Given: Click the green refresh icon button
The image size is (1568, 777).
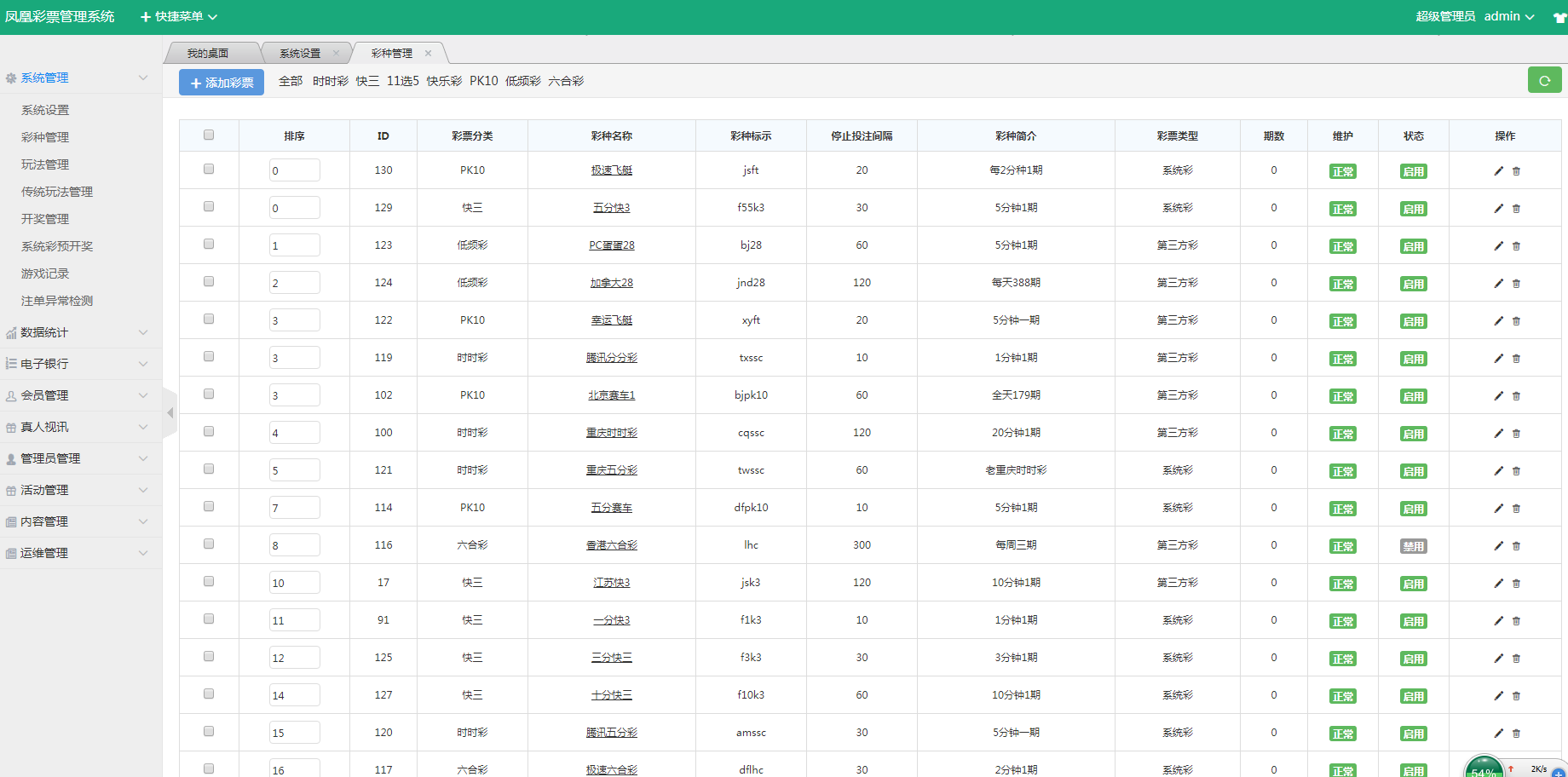Looking at the screenshot, I should click(x=1544, y=81).
